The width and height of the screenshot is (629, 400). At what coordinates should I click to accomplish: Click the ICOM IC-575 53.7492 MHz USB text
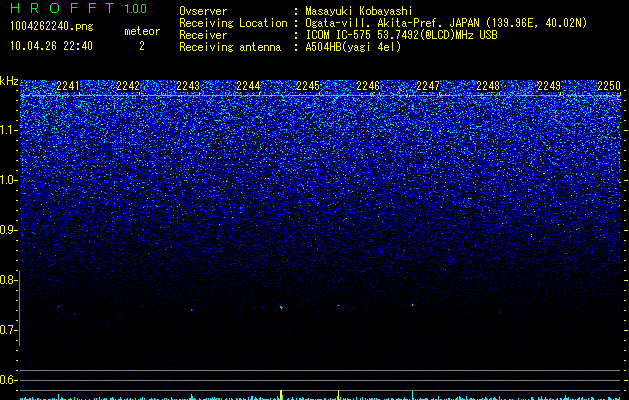[x=401, y=35]
